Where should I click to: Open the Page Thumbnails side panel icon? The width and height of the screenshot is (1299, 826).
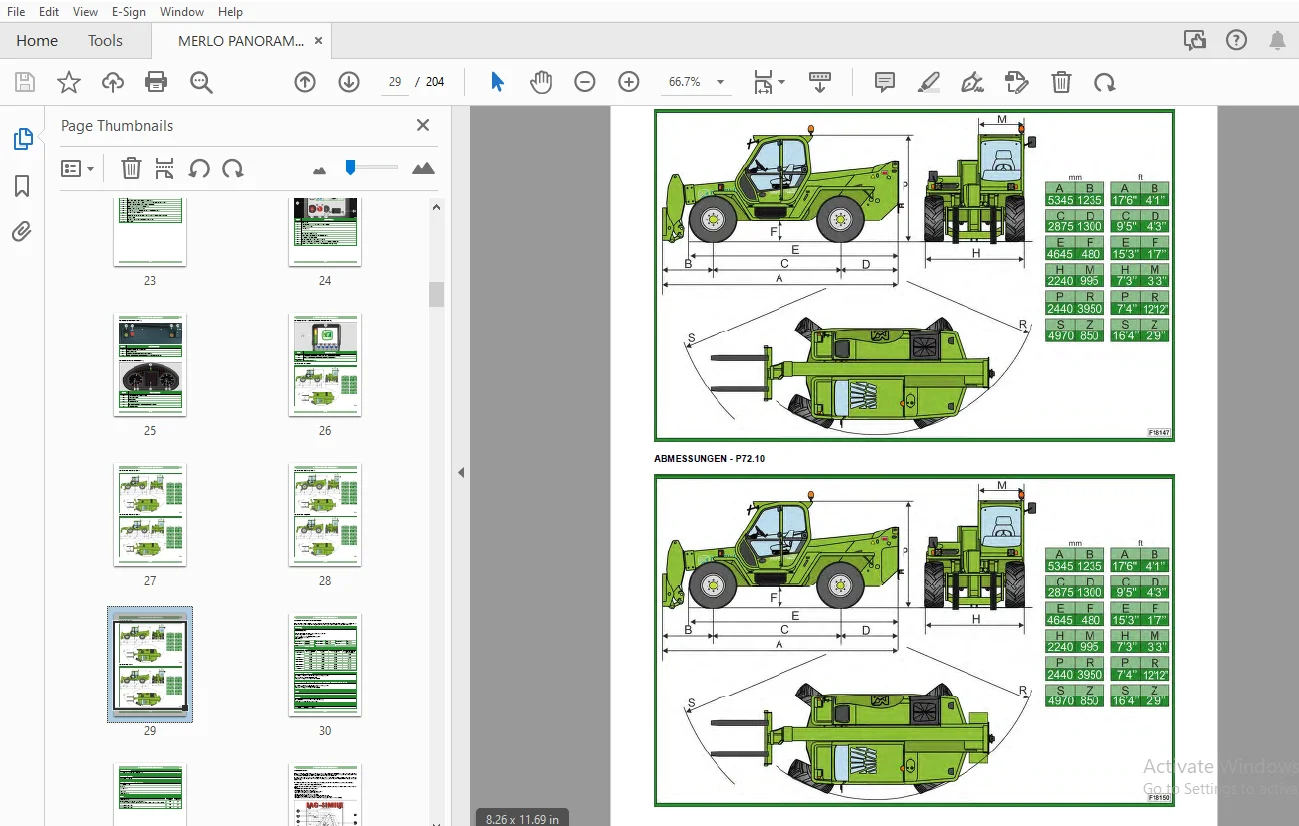(23, 139)
